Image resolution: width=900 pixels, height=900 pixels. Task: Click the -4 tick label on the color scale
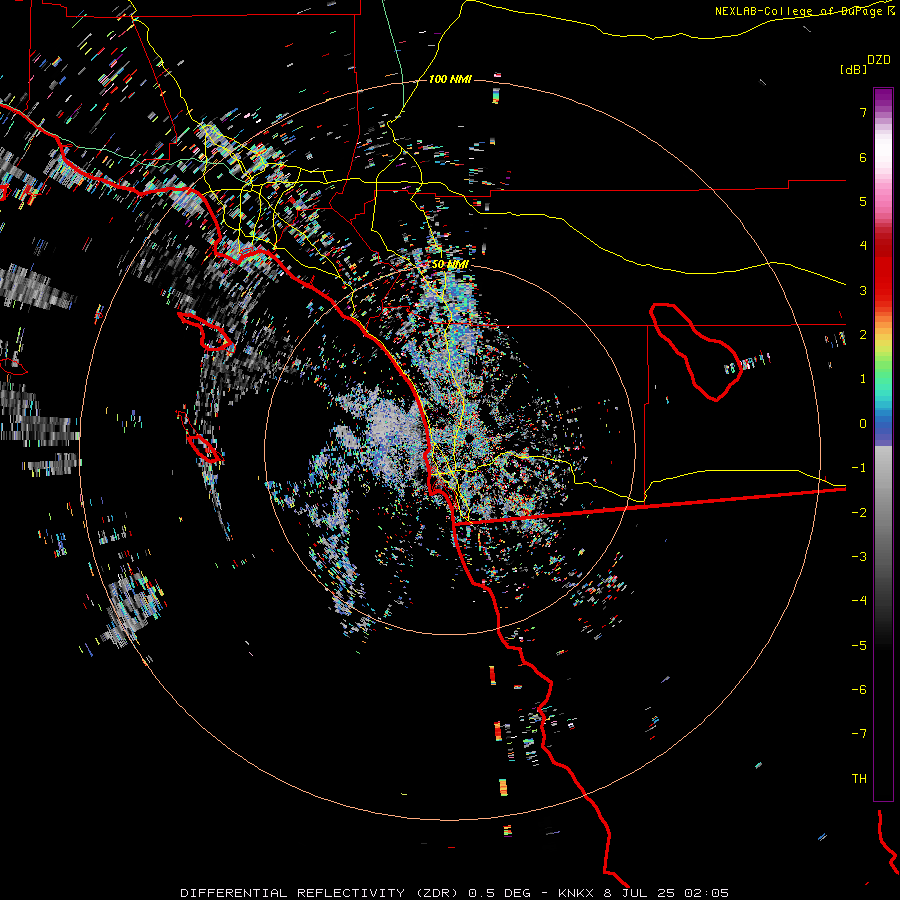[859, 601]
